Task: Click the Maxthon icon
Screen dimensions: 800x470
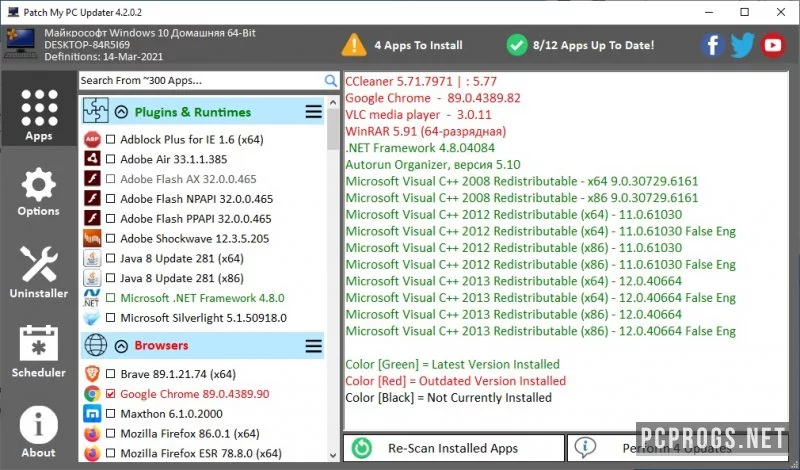Action: click(92, 413)
